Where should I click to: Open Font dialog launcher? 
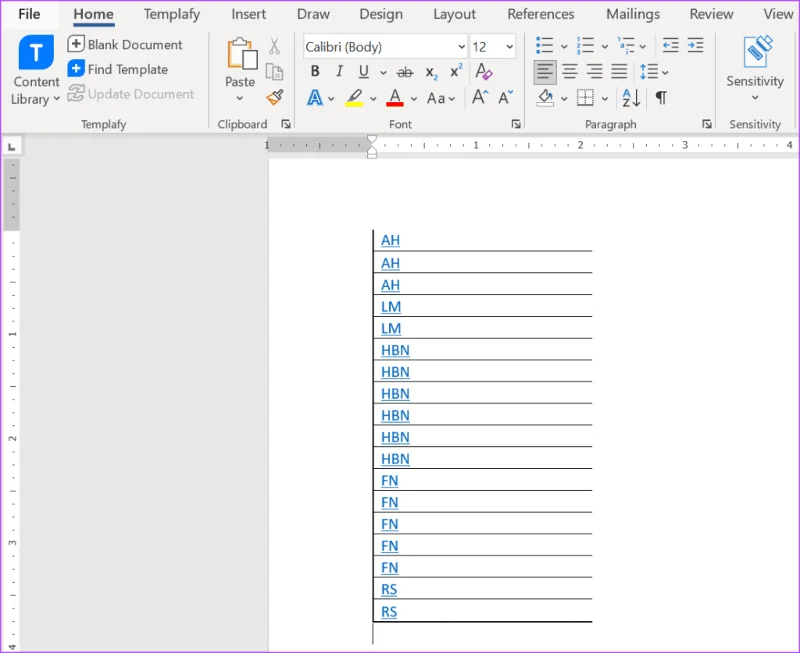tap(516, 124)
